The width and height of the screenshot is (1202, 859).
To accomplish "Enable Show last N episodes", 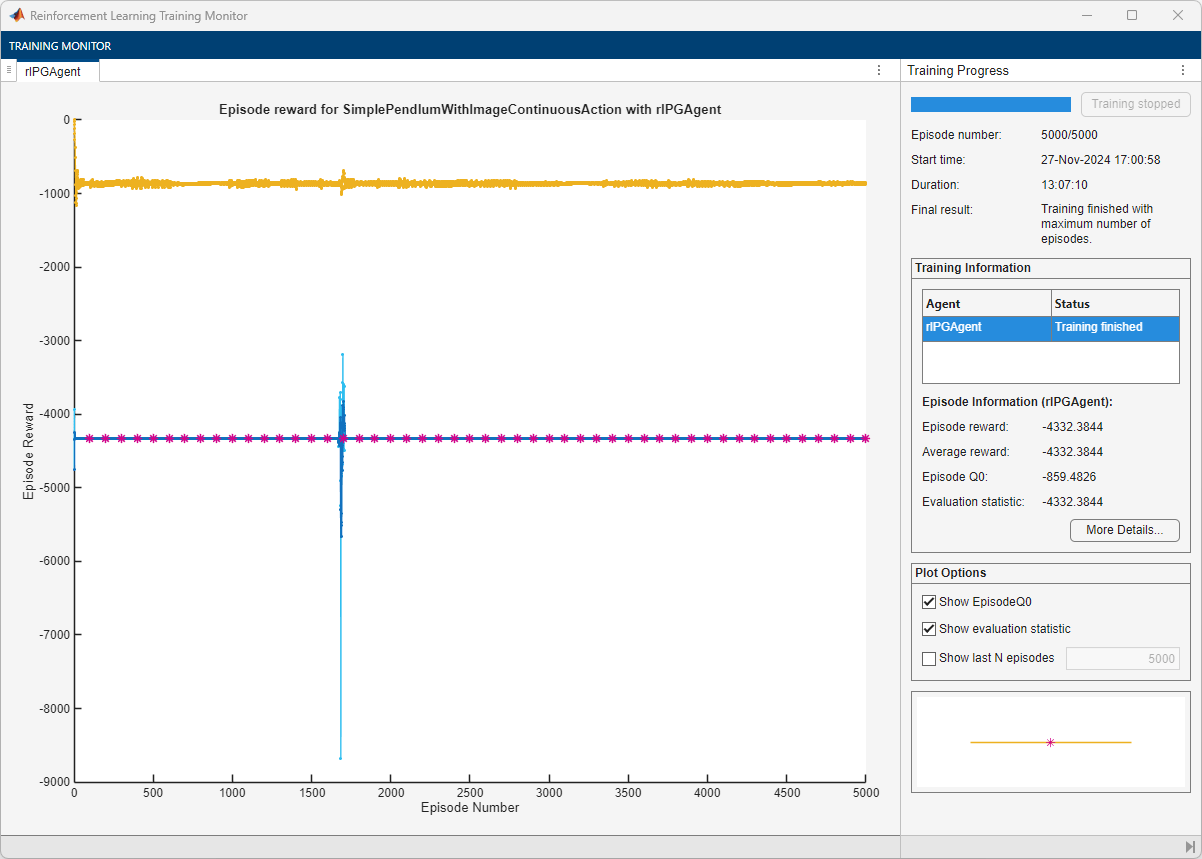I will (928, 658).
